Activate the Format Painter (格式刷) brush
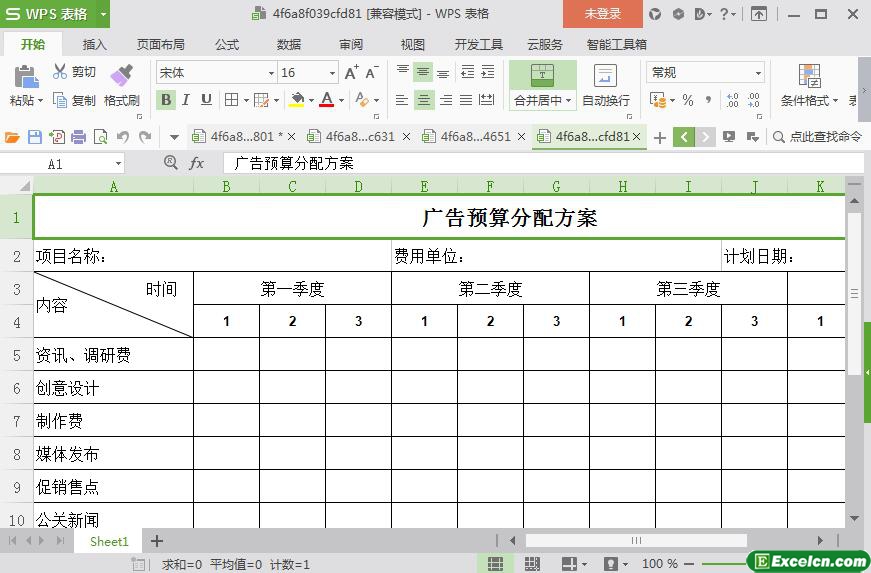Image resolution: width=871 pixels, height=573 pixels. click(x=122, y=76)
